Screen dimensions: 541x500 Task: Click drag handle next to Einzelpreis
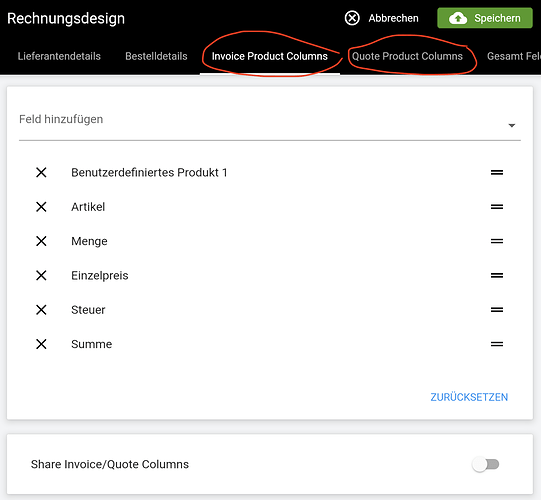(x=497, y=275)
